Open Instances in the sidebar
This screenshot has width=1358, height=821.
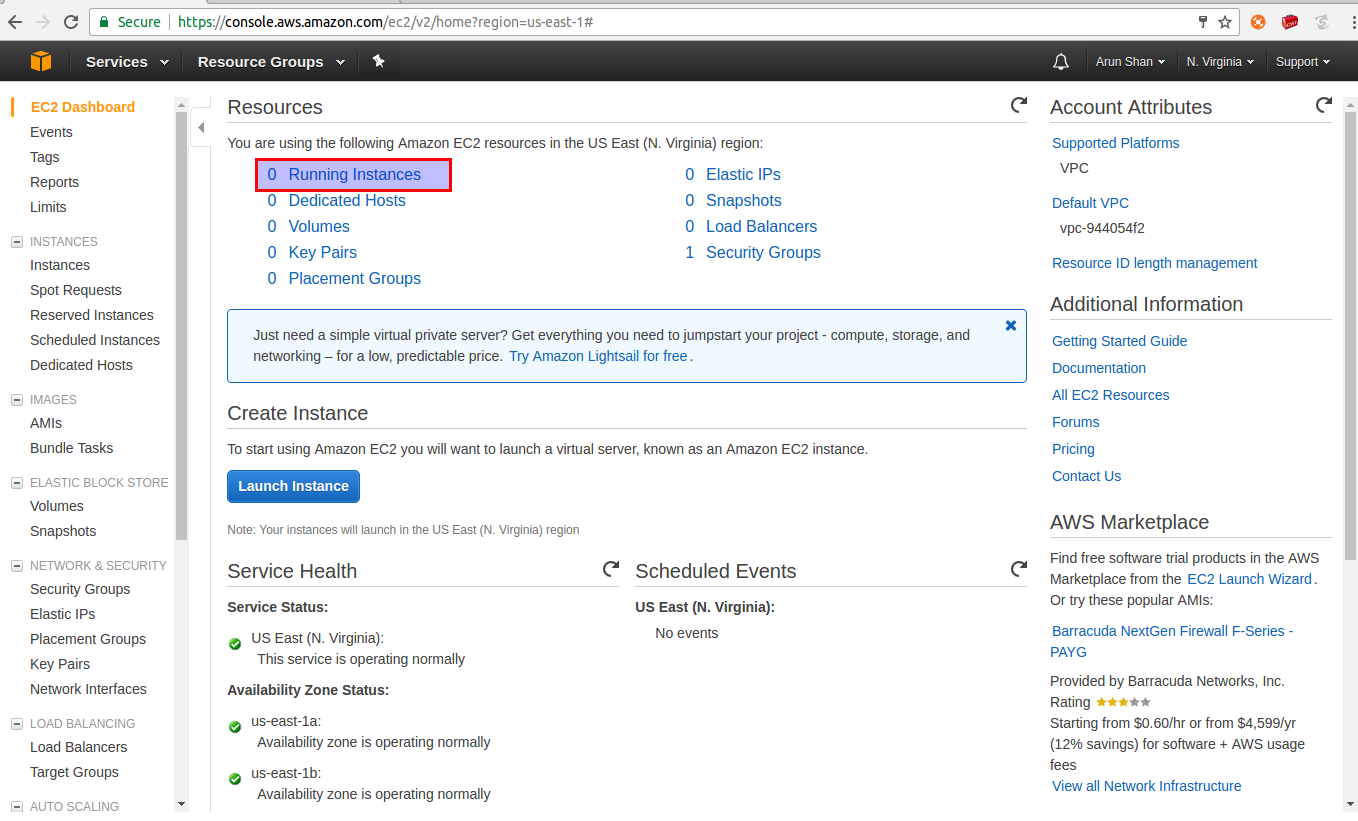click(x=60, y=265)
